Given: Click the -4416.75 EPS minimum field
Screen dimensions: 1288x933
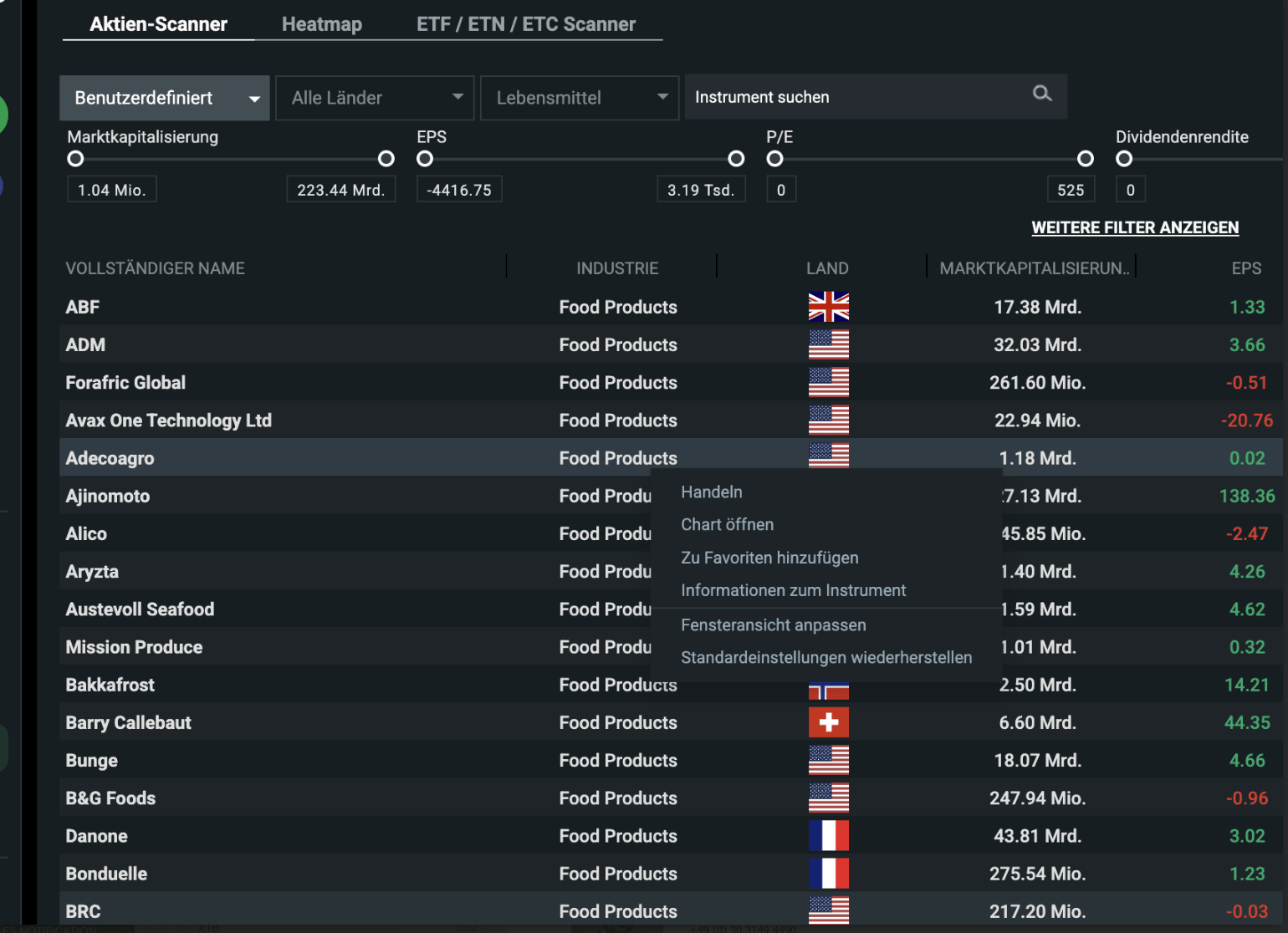Looking at the screenshot, I should click(x=459, y=190).
